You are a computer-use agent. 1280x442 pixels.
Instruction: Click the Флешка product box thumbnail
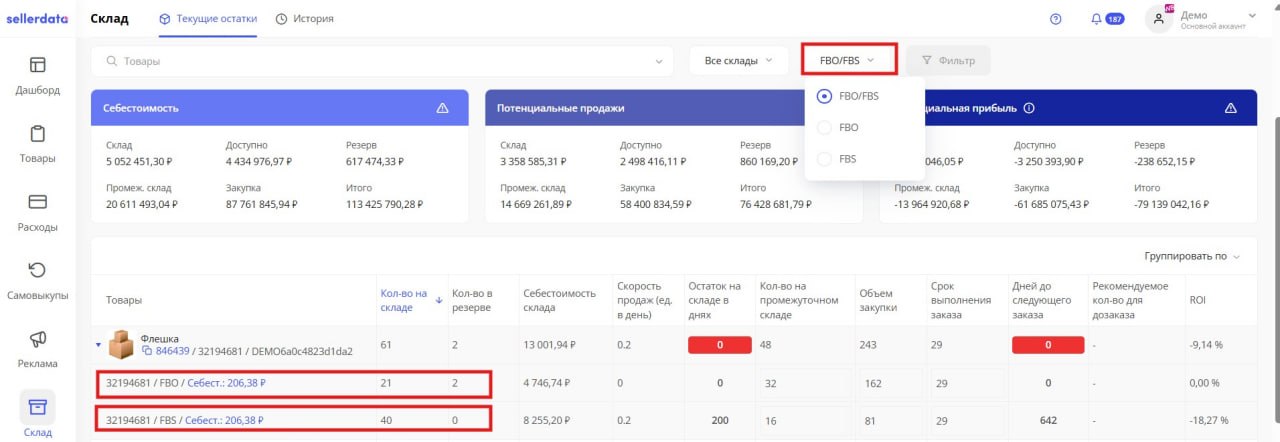tap(121, 344)
